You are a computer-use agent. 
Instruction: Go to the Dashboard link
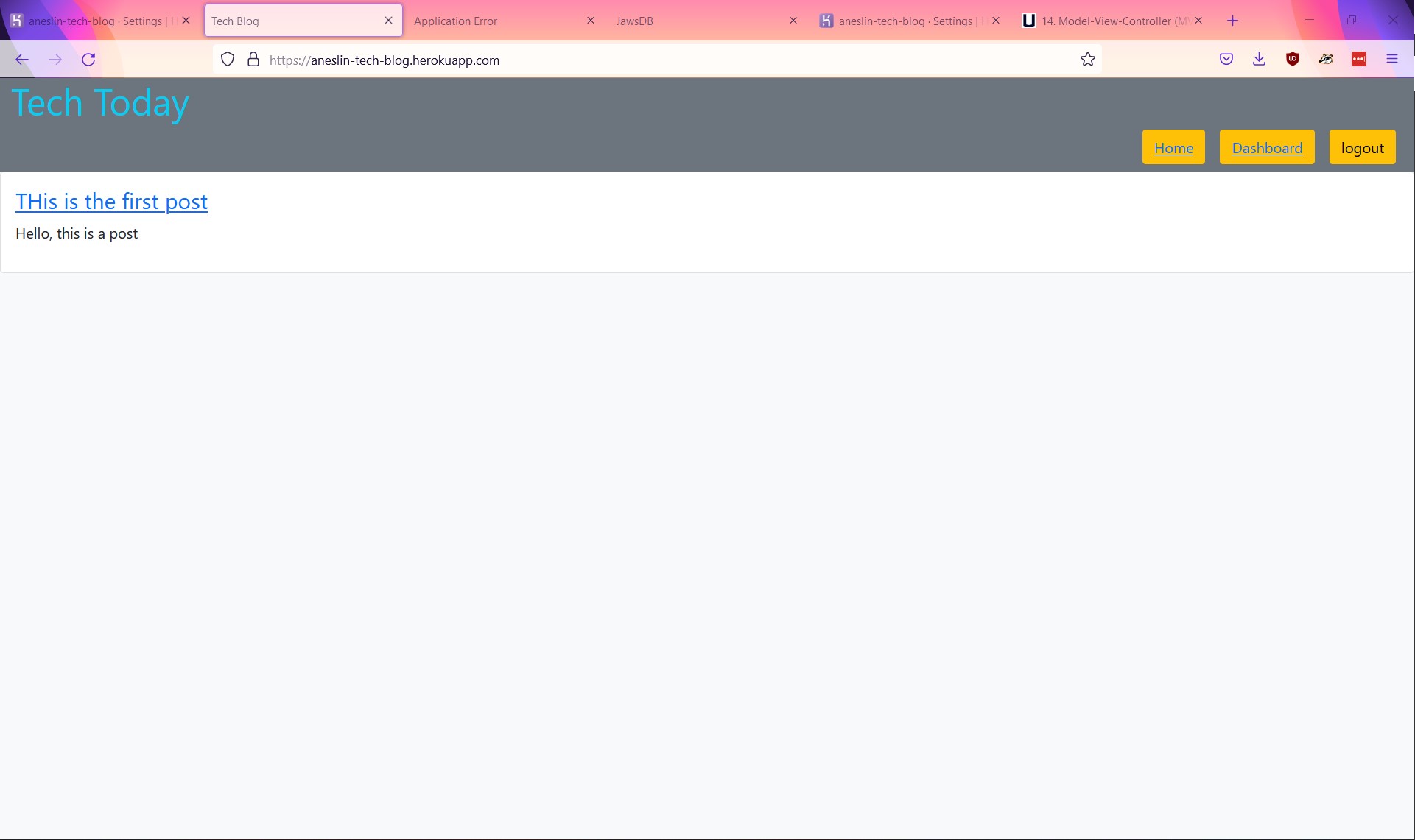coord(1267,148)
